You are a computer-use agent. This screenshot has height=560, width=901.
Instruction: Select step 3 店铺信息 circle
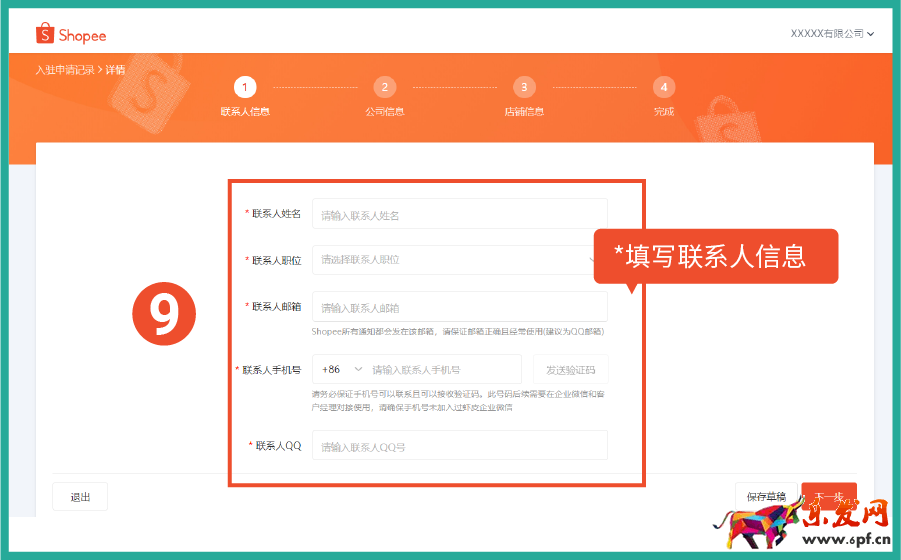pos(524,87)
